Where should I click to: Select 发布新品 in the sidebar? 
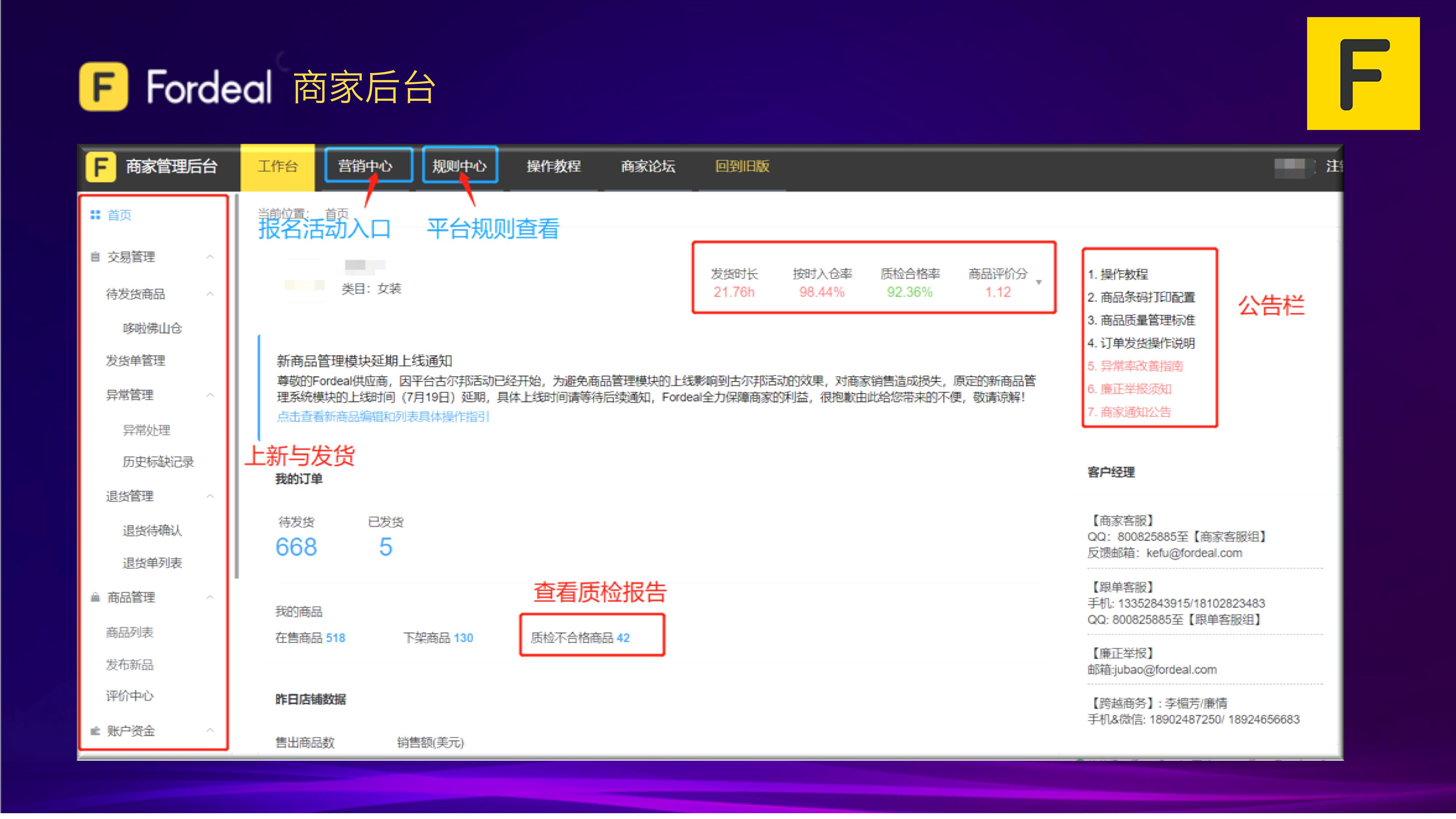(x=130, y=665)
